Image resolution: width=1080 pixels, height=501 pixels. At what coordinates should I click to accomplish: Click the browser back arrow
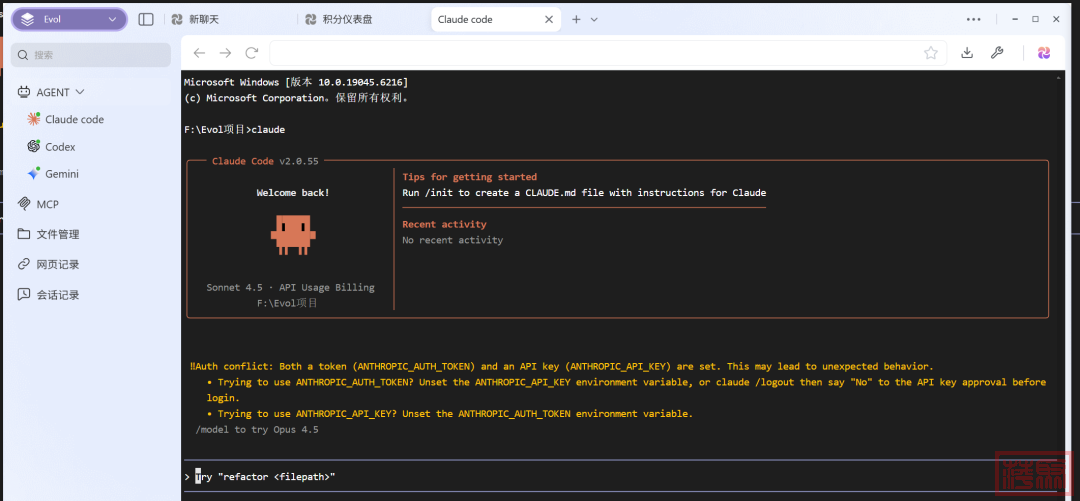click(199, 53)
